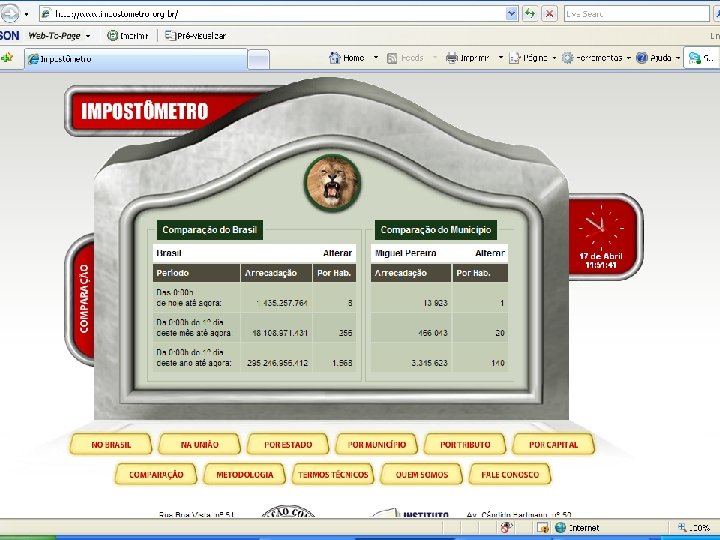Viewport: 720px width, 540px height.
Task: Click the POR MUNICÍPIO button
Action: 377,444
